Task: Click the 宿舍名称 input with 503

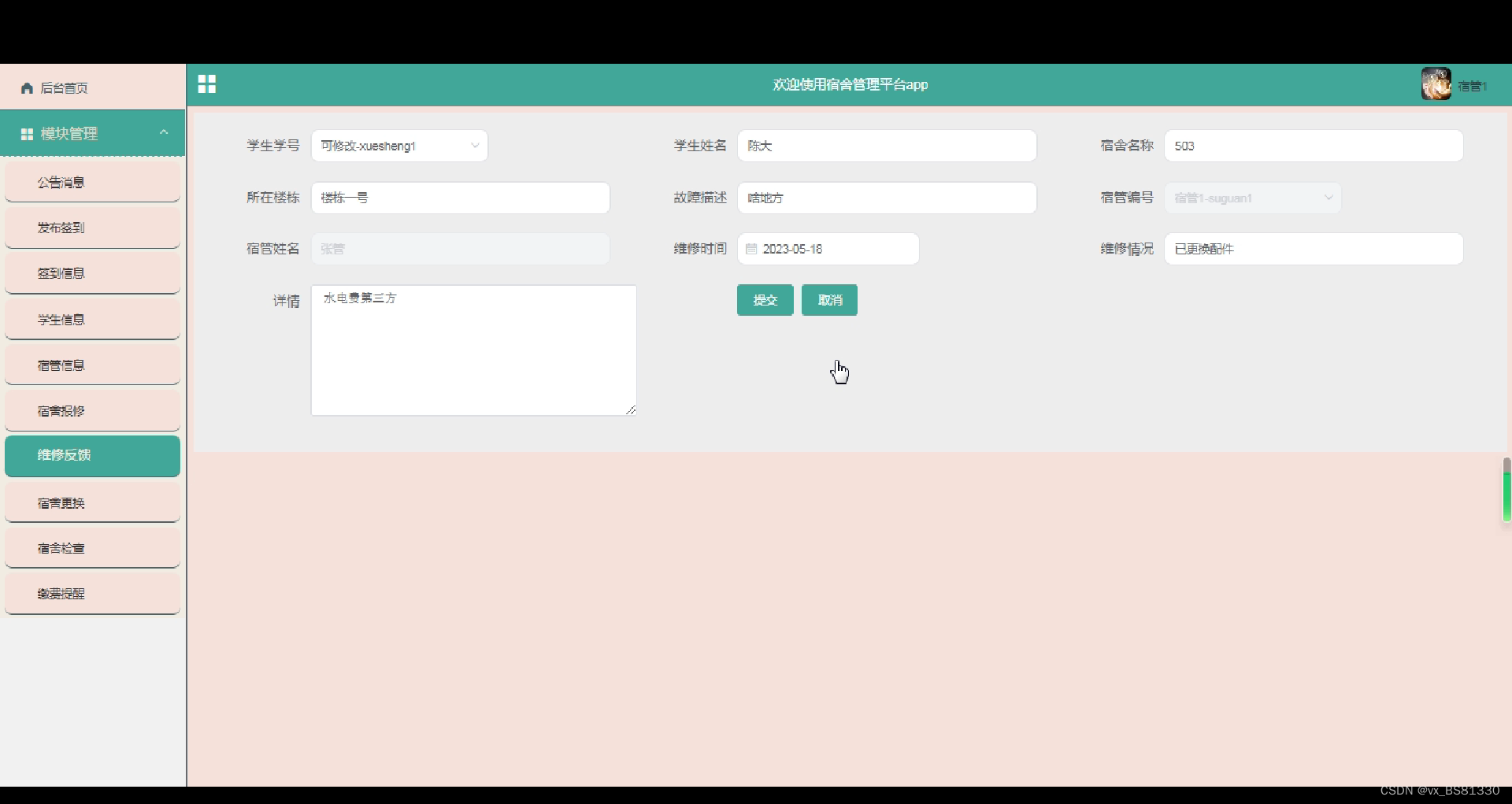Action: [1314, 146]
